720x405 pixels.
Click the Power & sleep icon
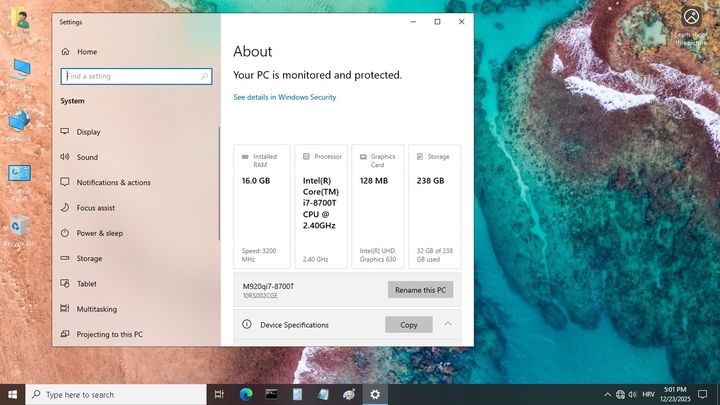coord(65,233)
